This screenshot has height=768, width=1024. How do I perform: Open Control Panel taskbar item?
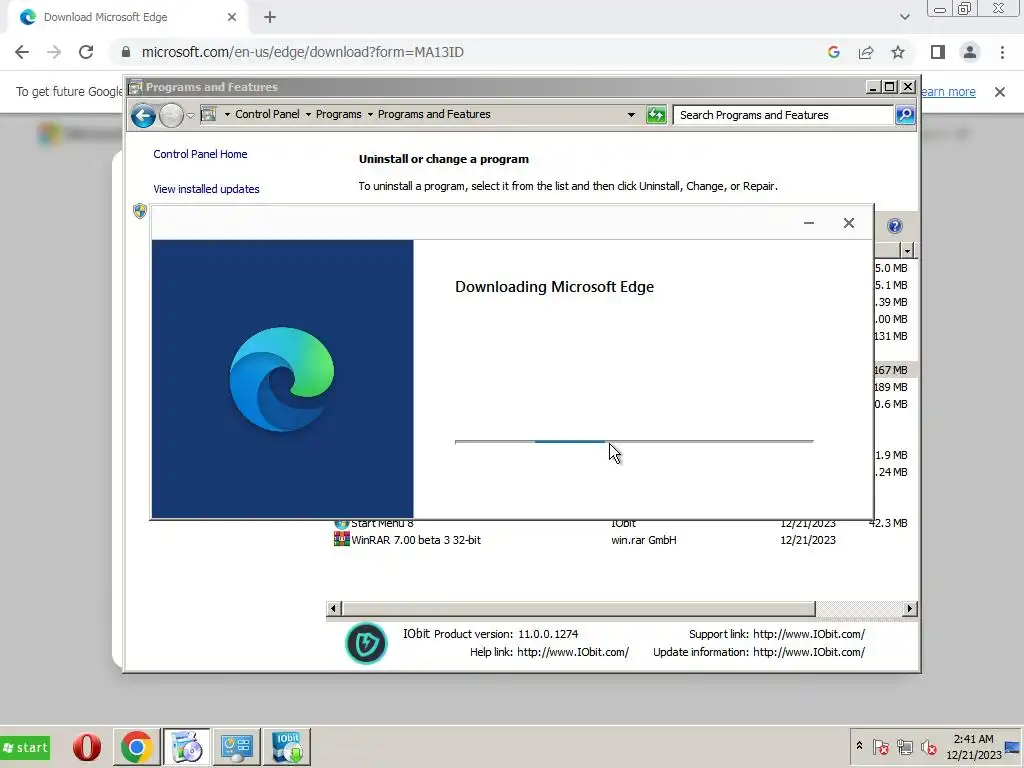236,747
